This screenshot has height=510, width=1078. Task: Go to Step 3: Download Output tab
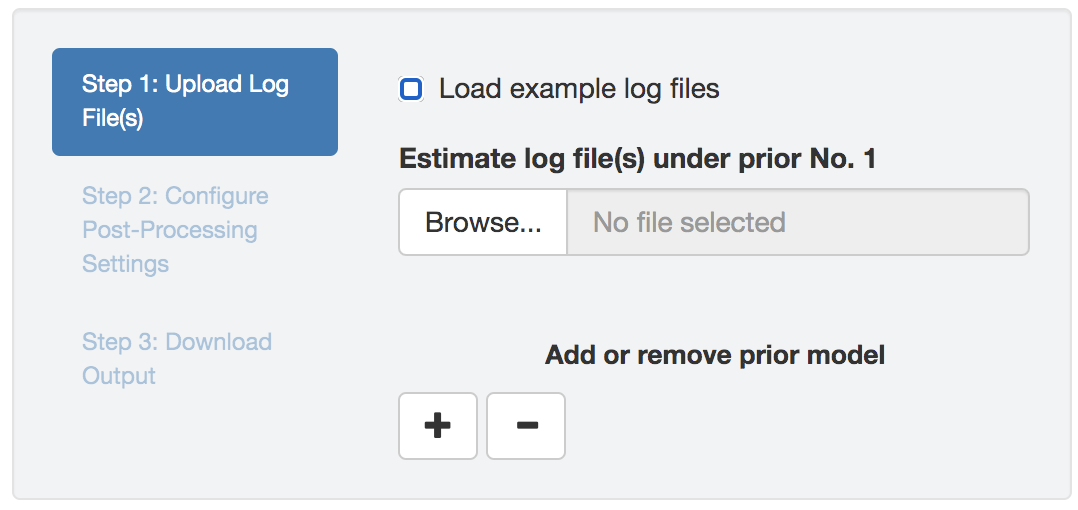coord(177,359)
